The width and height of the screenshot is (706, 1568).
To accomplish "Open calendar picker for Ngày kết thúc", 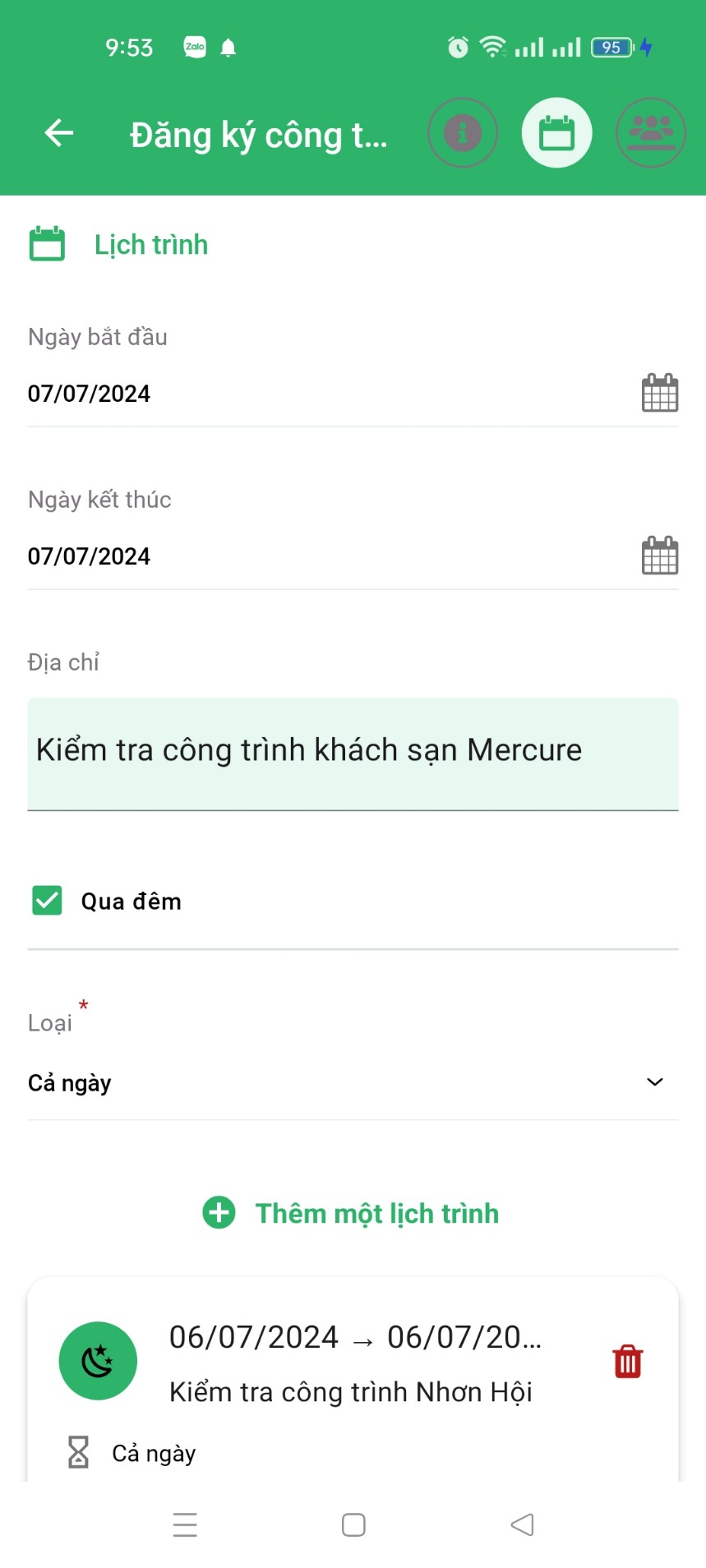I will pos(659,556).
